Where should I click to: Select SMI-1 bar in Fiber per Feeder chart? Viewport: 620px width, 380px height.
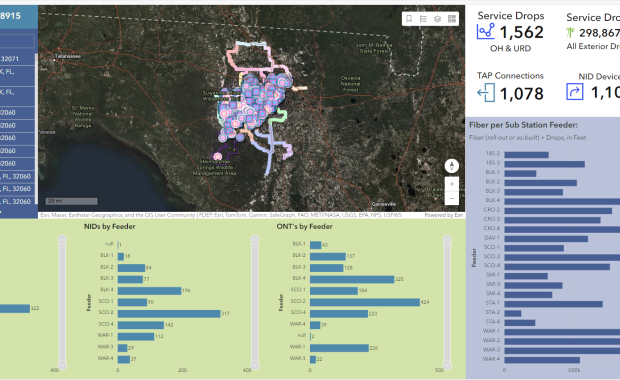526,276
